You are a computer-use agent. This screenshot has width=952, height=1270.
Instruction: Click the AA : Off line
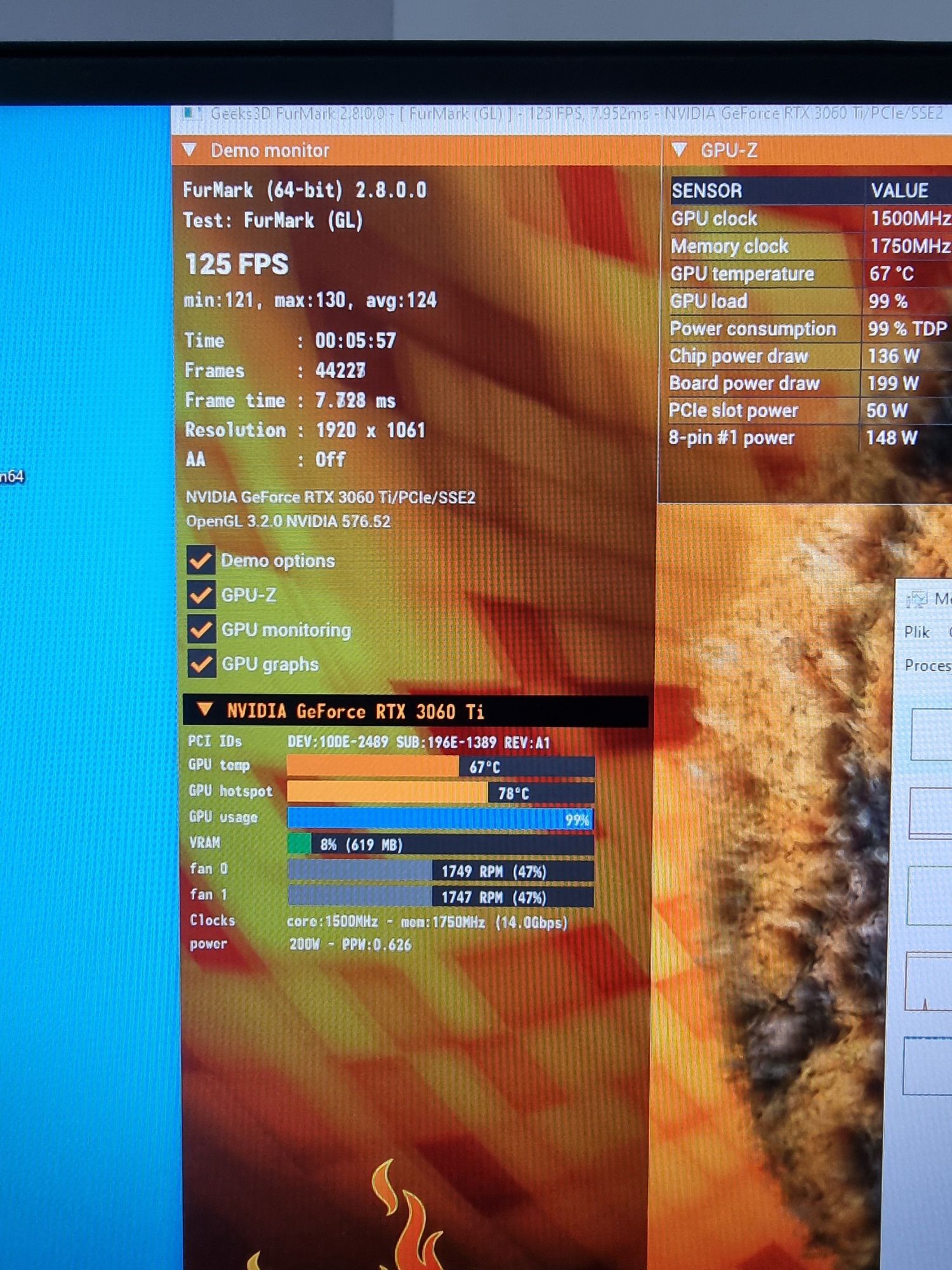click(x=265, y=459)
